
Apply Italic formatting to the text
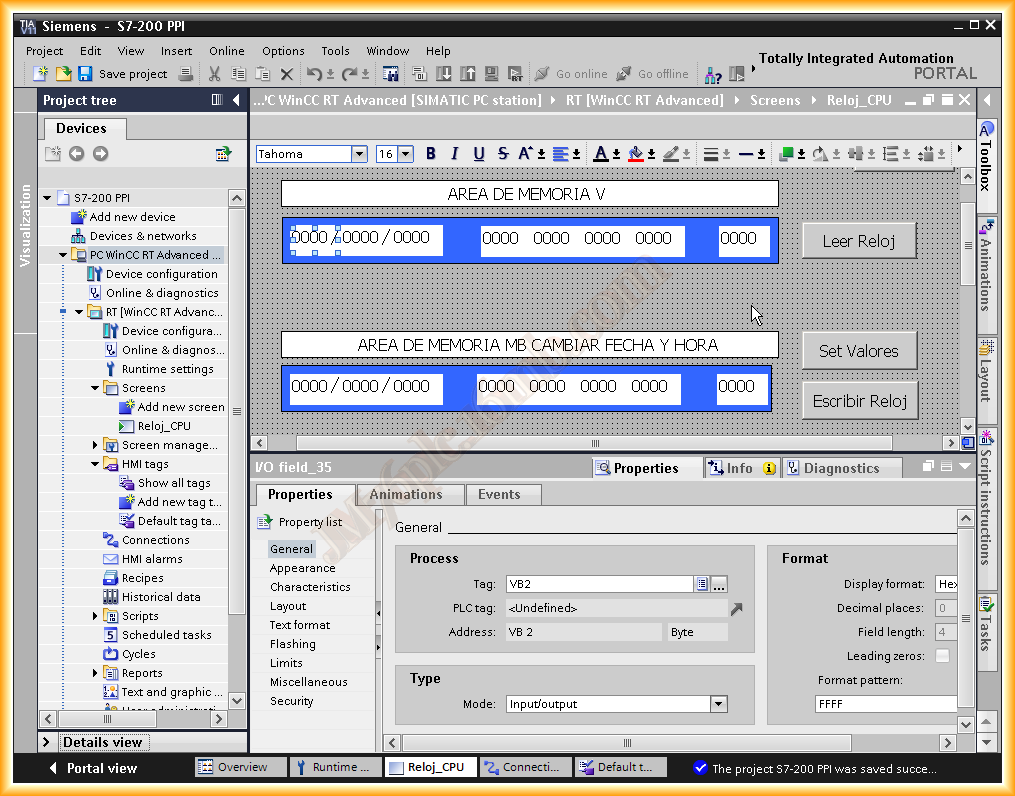[x=455, y=153]
